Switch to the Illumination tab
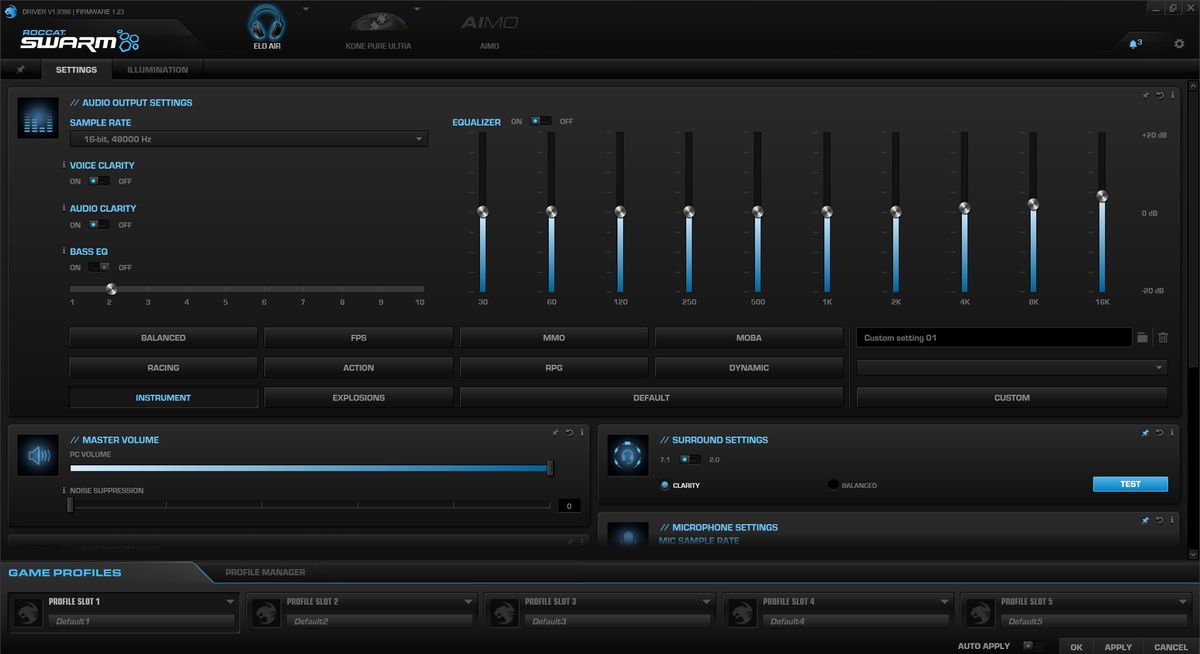The height and width of the screenshot is (654, 1200). (158, 70)
